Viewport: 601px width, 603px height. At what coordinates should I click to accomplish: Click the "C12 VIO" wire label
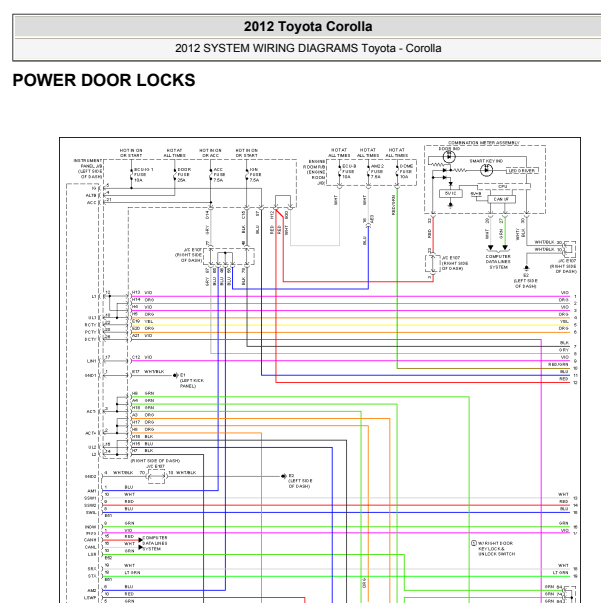(142, 357)
